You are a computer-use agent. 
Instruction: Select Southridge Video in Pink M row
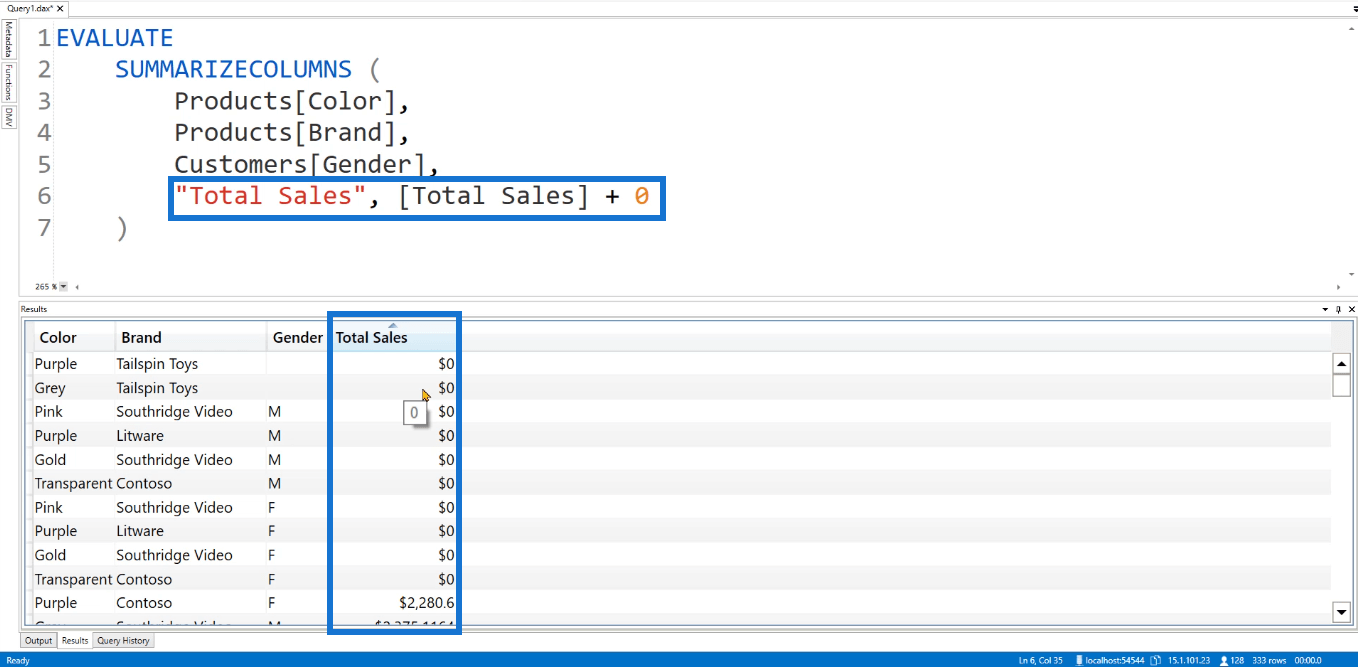click(x=174, y=411)
